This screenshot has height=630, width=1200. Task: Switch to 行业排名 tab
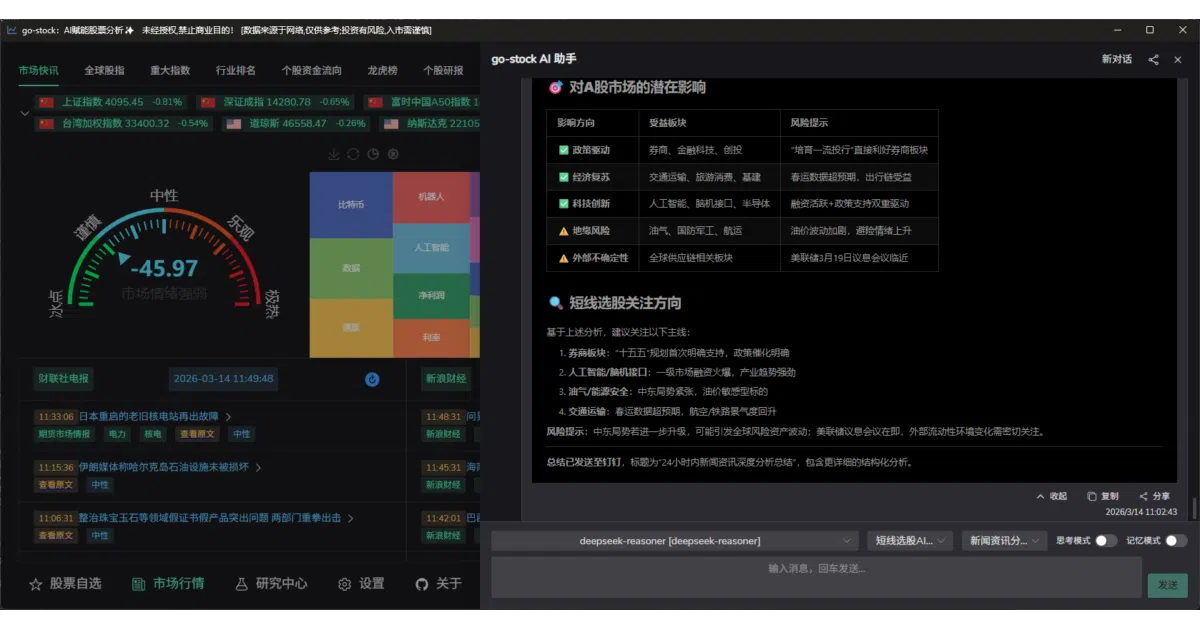[236, 71]
